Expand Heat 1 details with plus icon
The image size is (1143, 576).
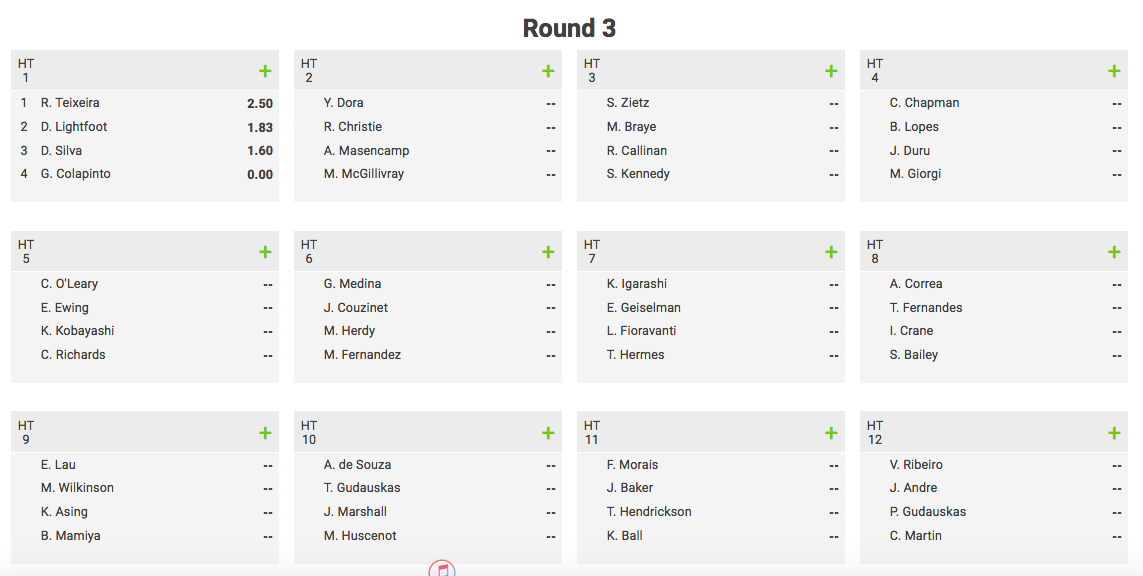coord(265,71)
